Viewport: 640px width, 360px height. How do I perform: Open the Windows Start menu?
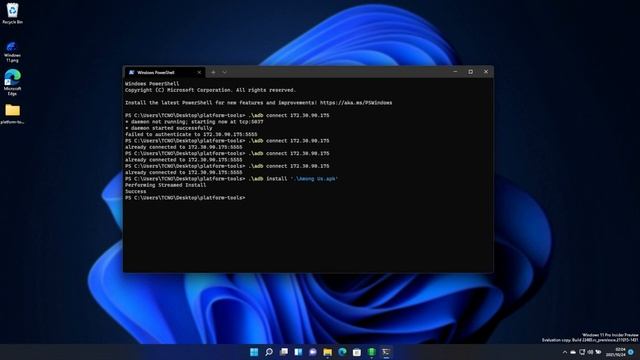coord(254,352)
